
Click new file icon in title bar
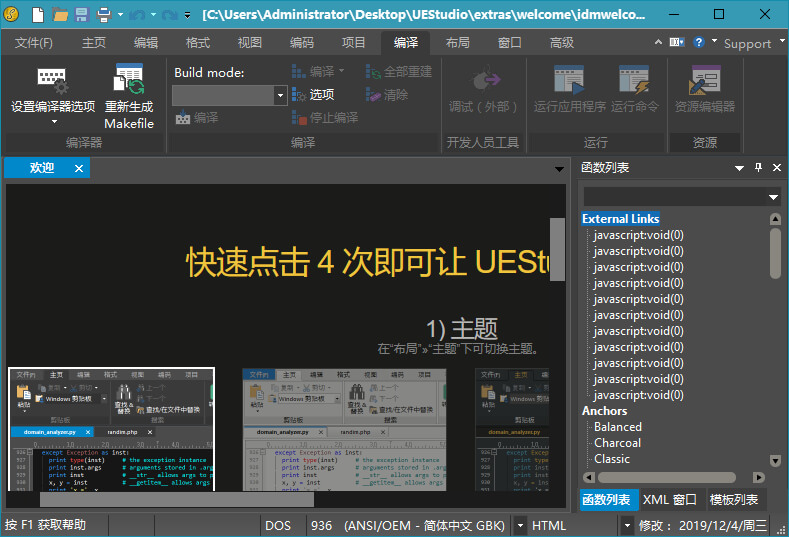click(37, 15)
